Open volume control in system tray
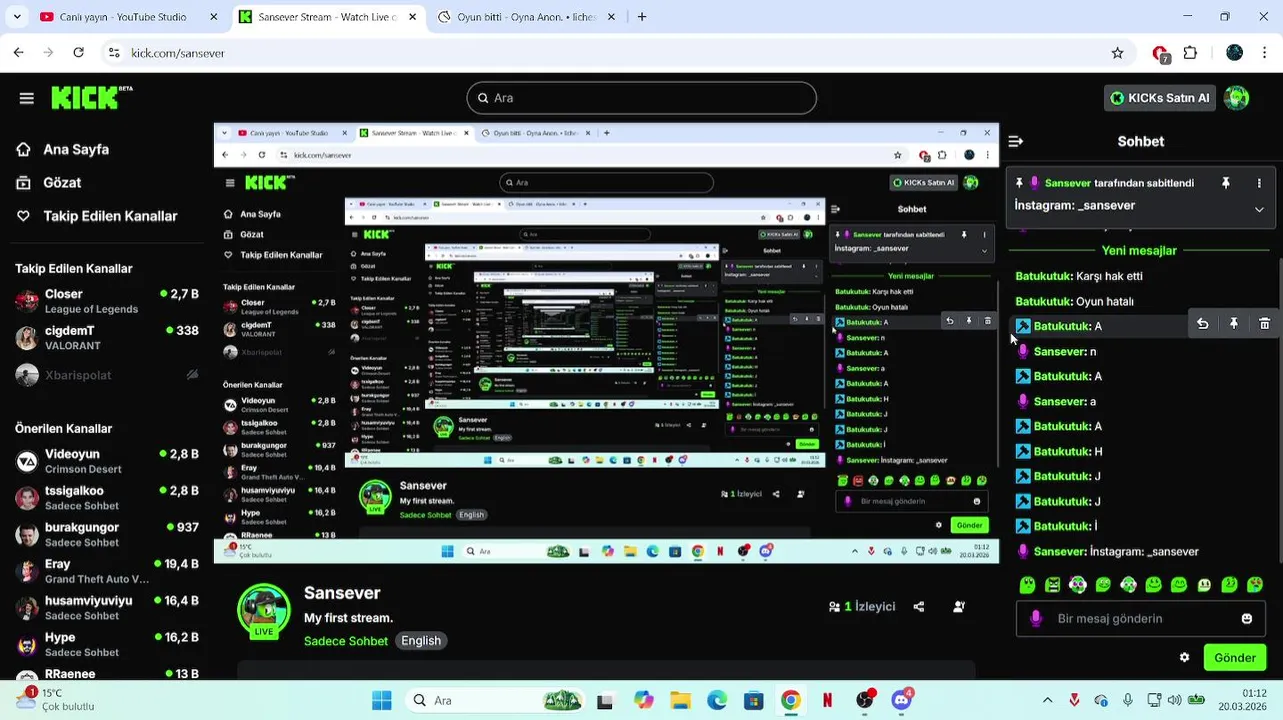Screen dimensions: 1283x720 click(1174, 701)
